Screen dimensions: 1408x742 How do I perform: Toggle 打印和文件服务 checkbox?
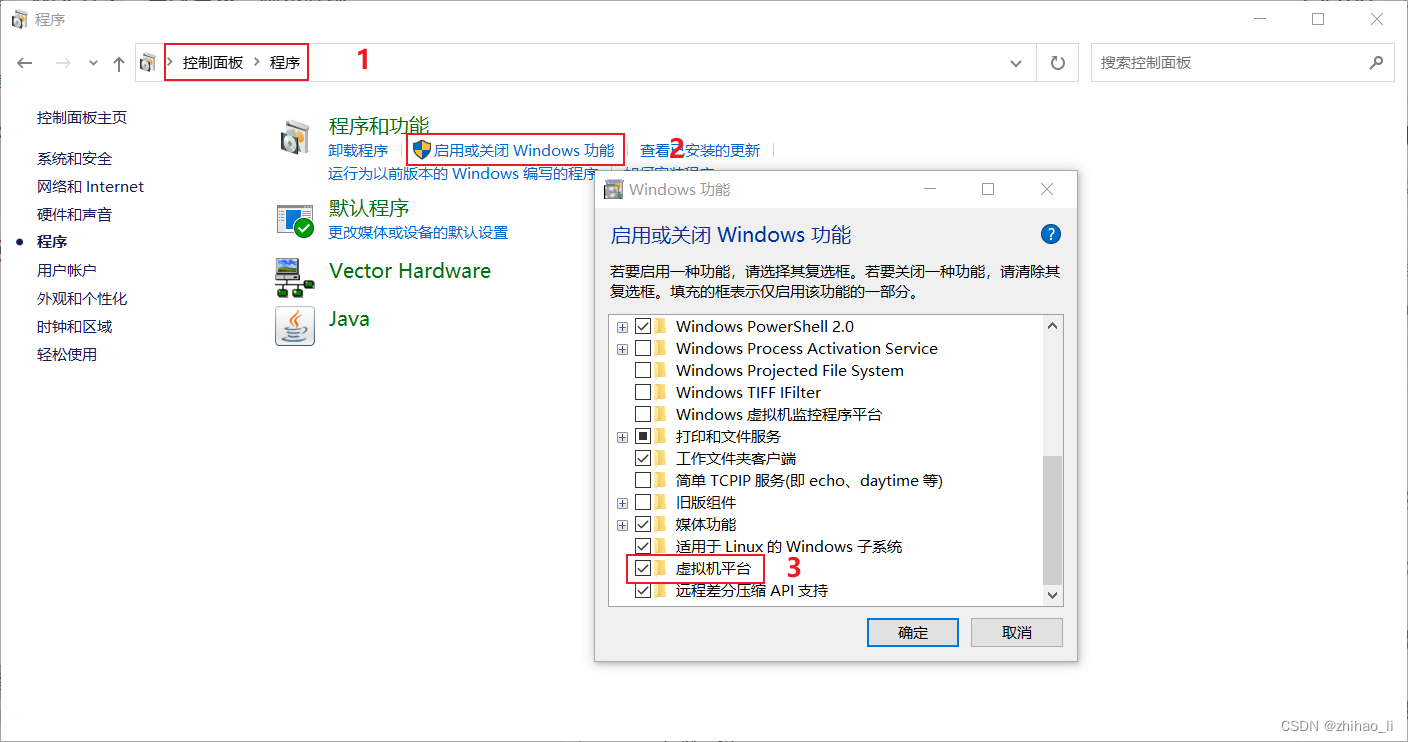(643, 436)
